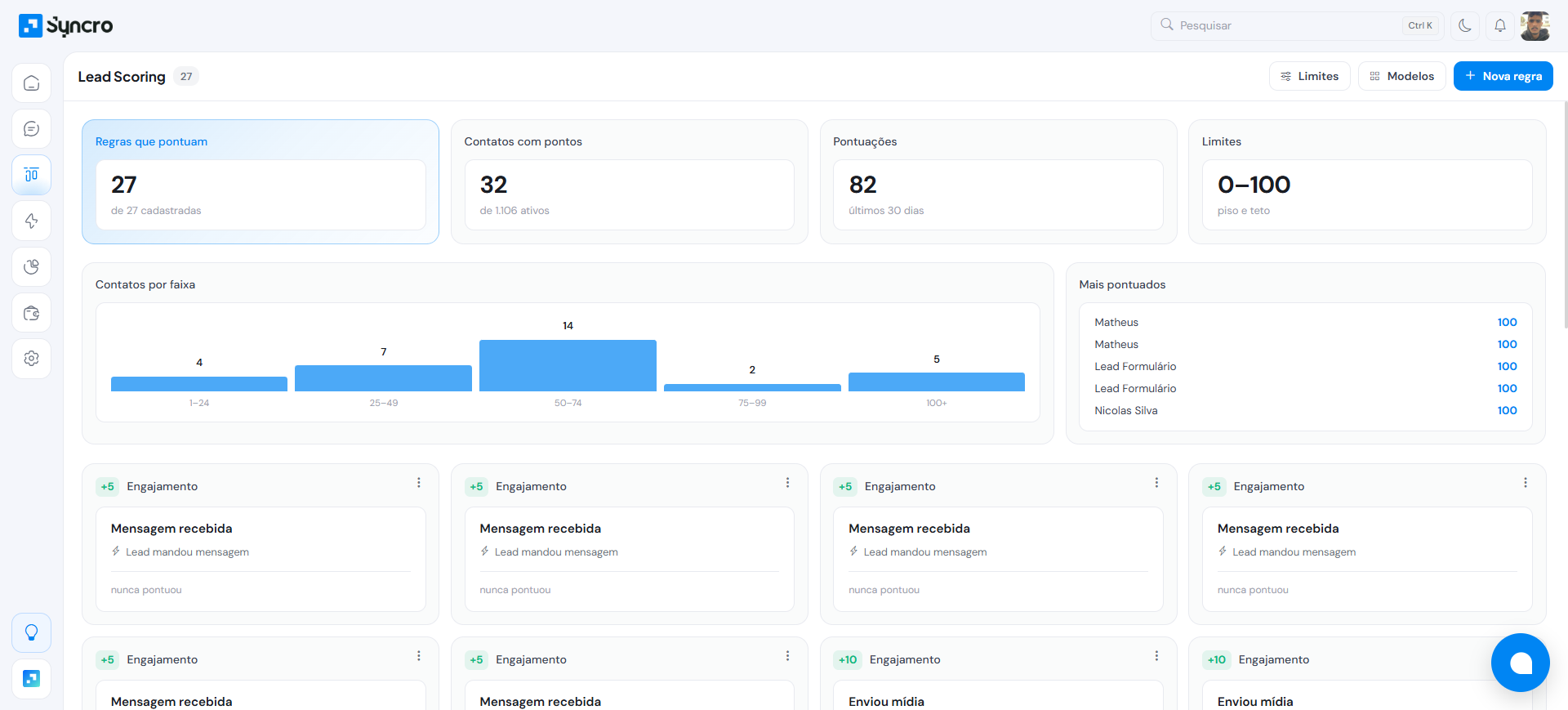Open options menu of third +5 Engajamento card

tap(1156, 483)
